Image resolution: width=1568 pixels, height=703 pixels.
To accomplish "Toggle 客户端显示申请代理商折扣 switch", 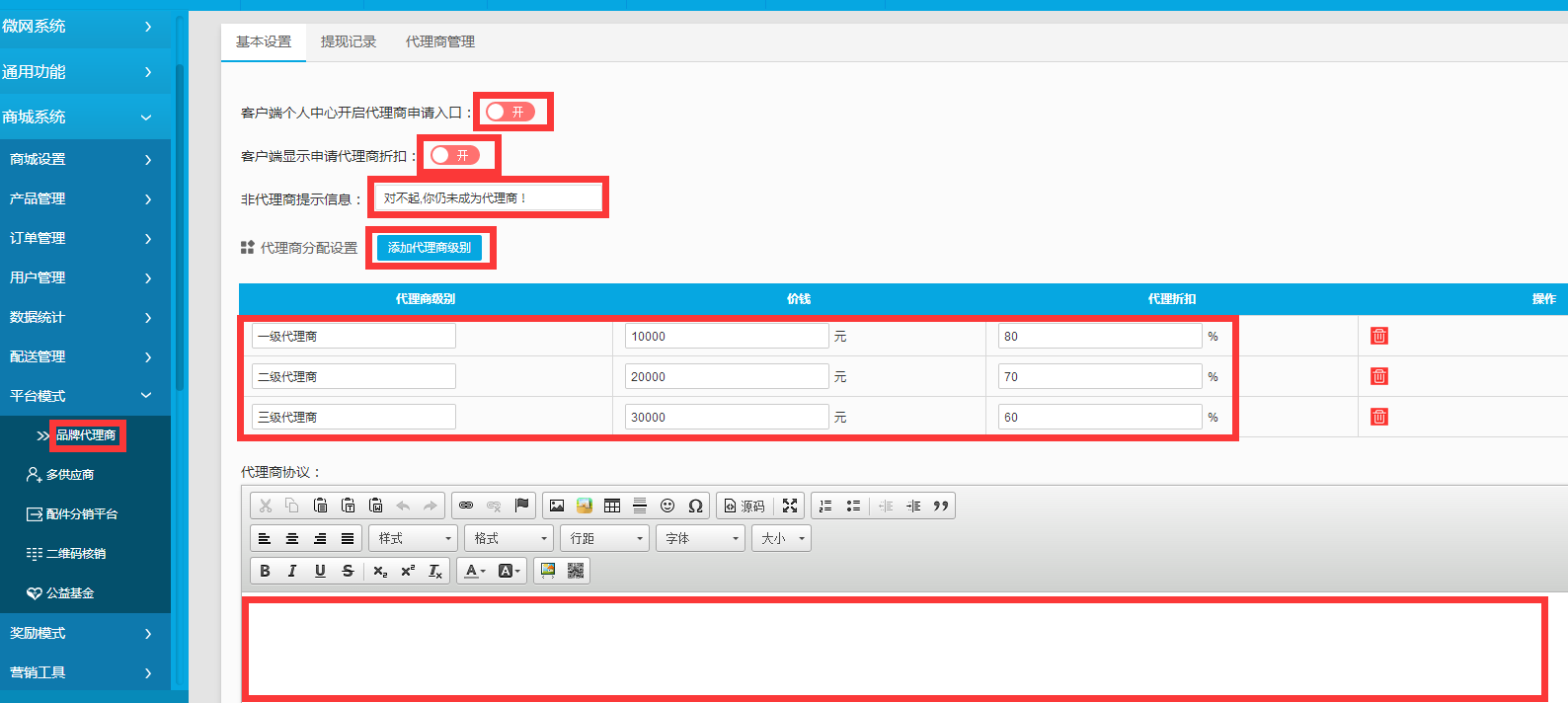I will tap(455, 155).
